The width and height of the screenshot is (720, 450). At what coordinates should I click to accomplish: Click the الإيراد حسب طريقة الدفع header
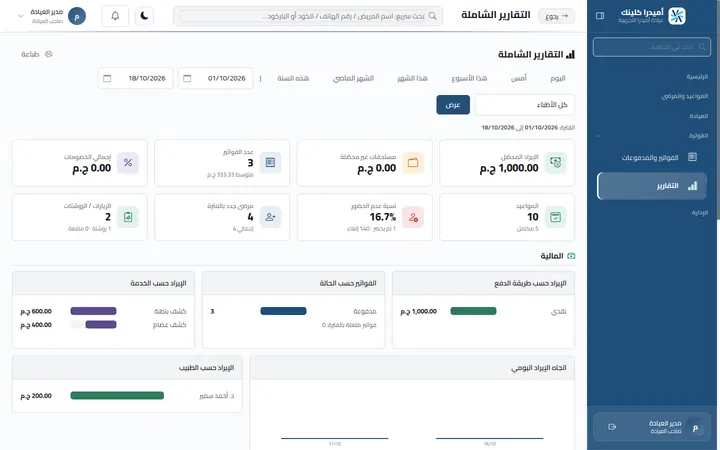(484, 283)
